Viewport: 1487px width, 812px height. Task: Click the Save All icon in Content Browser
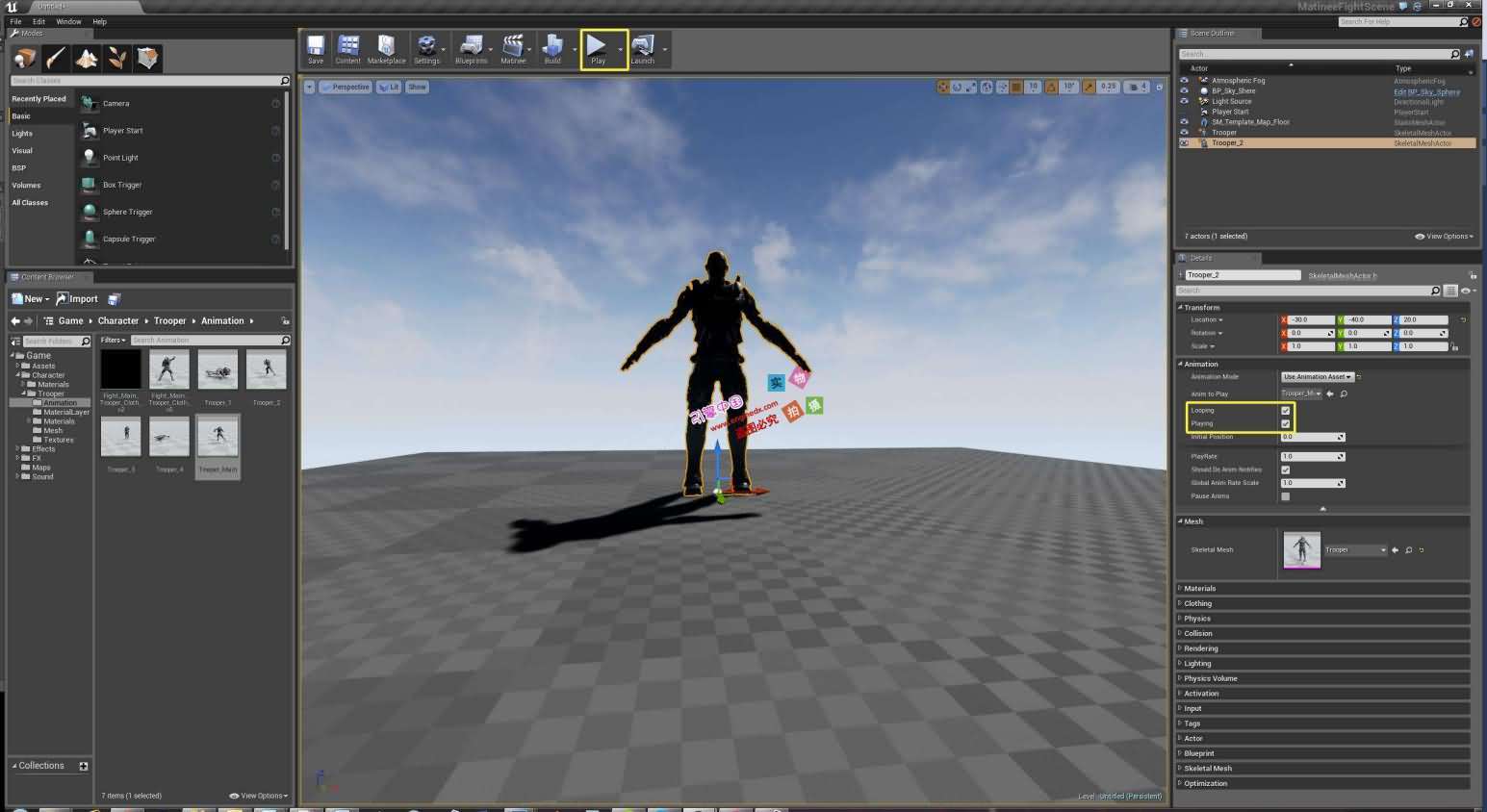pyautogui.click(x=115, y=299)
